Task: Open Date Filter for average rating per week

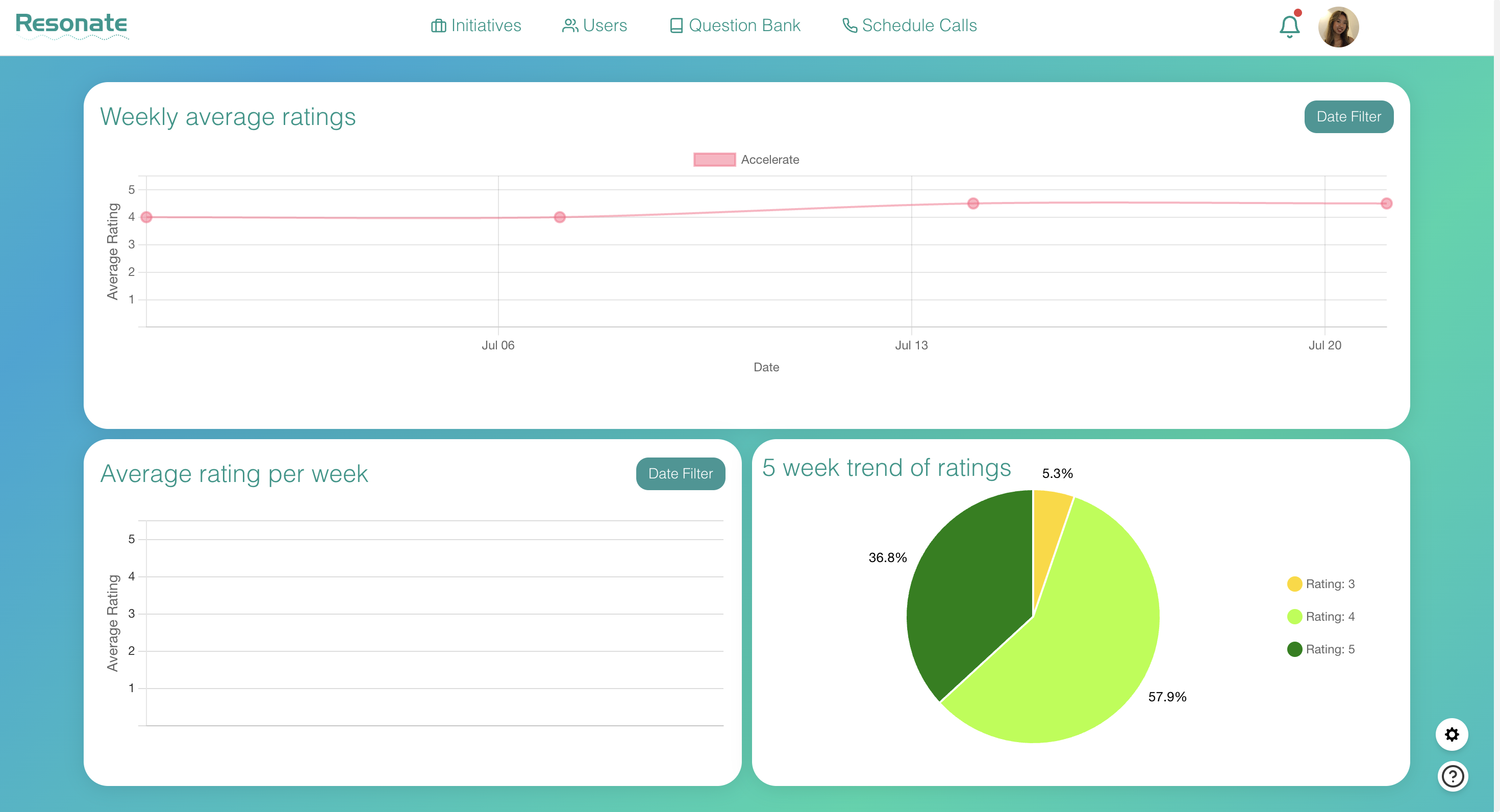Action: (x=680, y=474)
